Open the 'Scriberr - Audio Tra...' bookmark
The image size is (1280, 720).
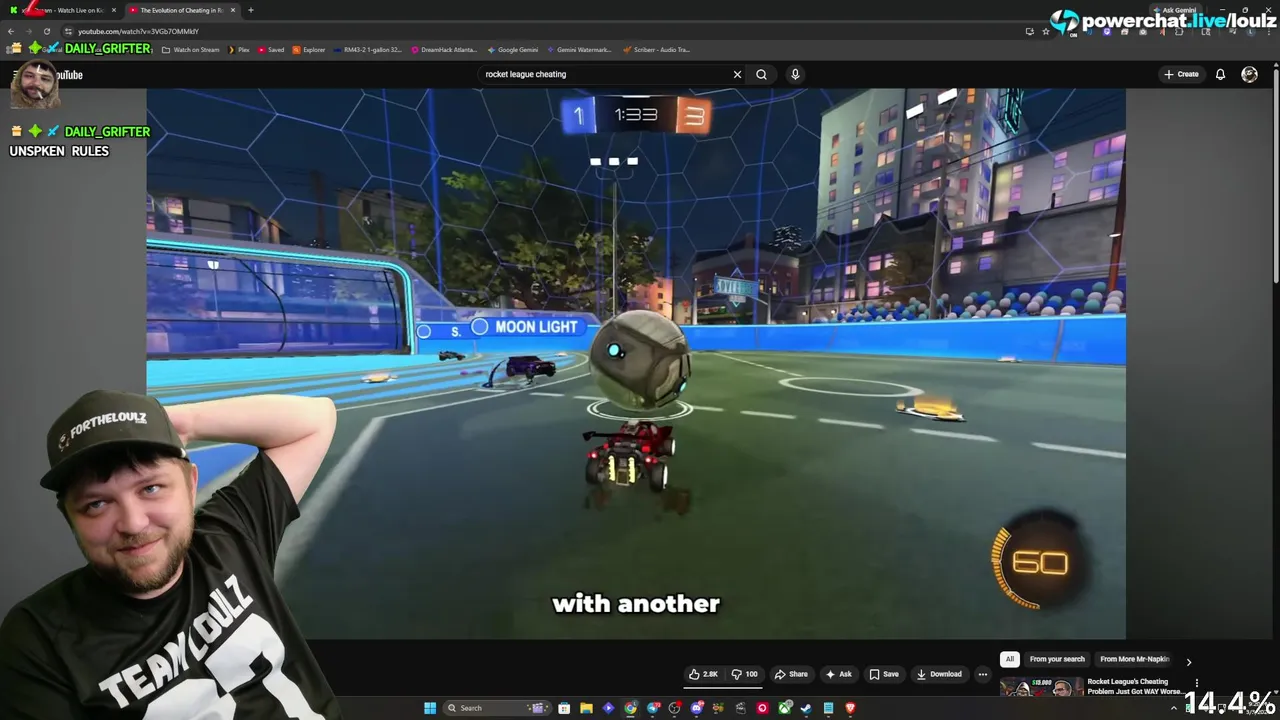[656, 49]
